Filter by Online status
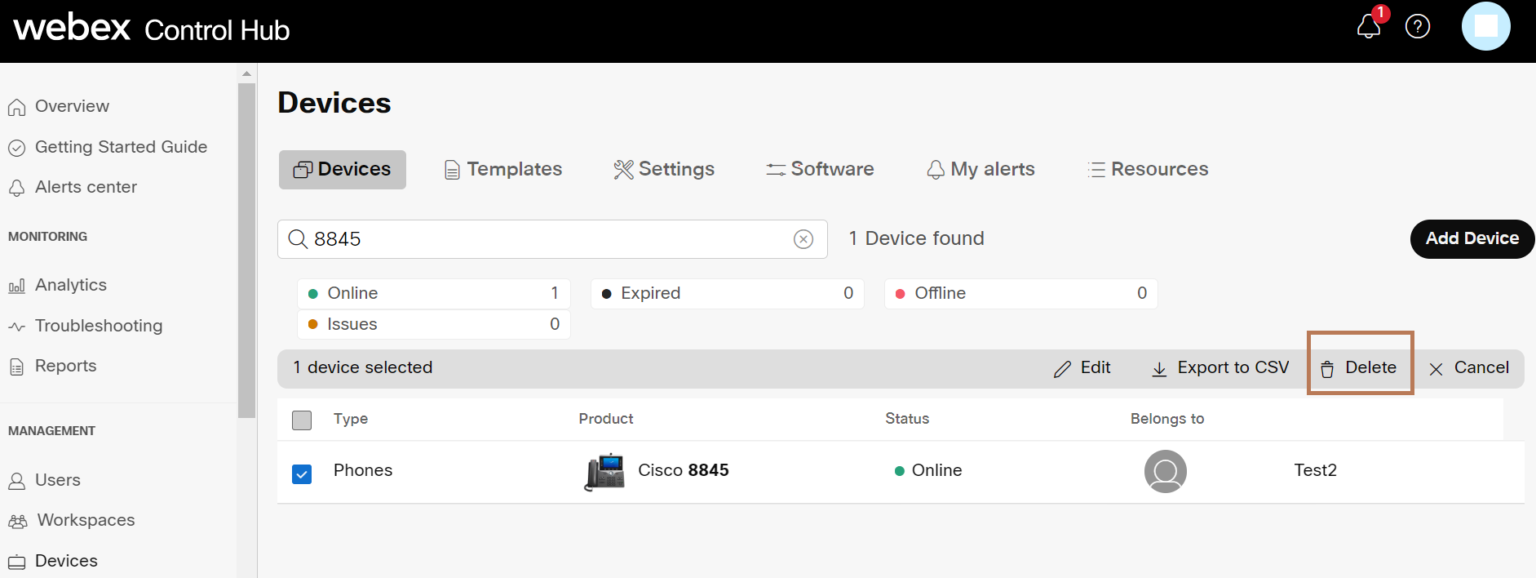The image size is (1536, 578). coord(434,293)
